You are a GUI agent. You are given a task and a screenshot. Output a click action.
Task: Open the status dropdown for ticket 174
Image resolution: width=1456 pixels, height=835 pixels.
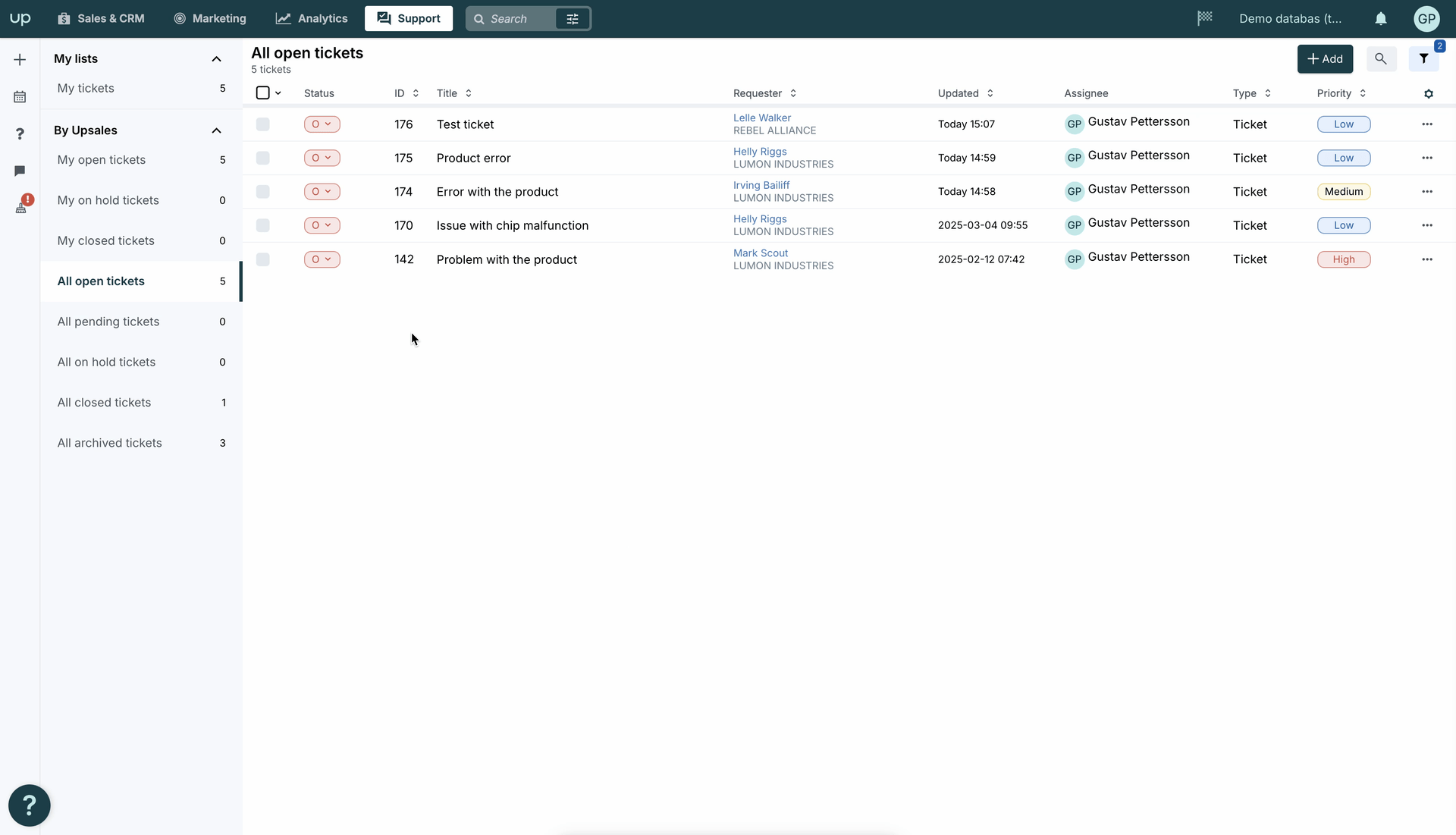[x=322, y=191]
